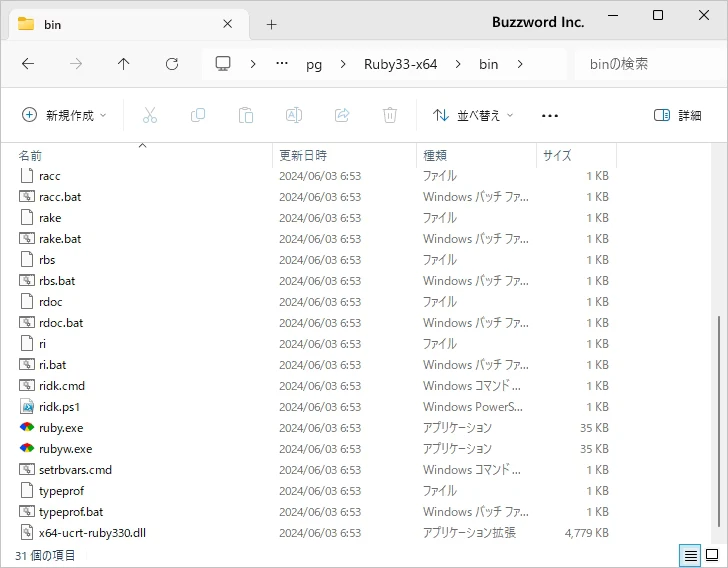Open the 並べ替え sort dropdown
This screenshot has height=568, width=728.
(473, 115)
